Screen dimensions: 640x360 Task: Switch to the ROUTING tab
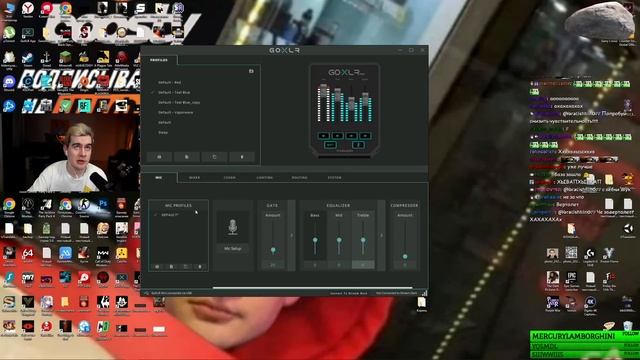[x=299, y=178]
